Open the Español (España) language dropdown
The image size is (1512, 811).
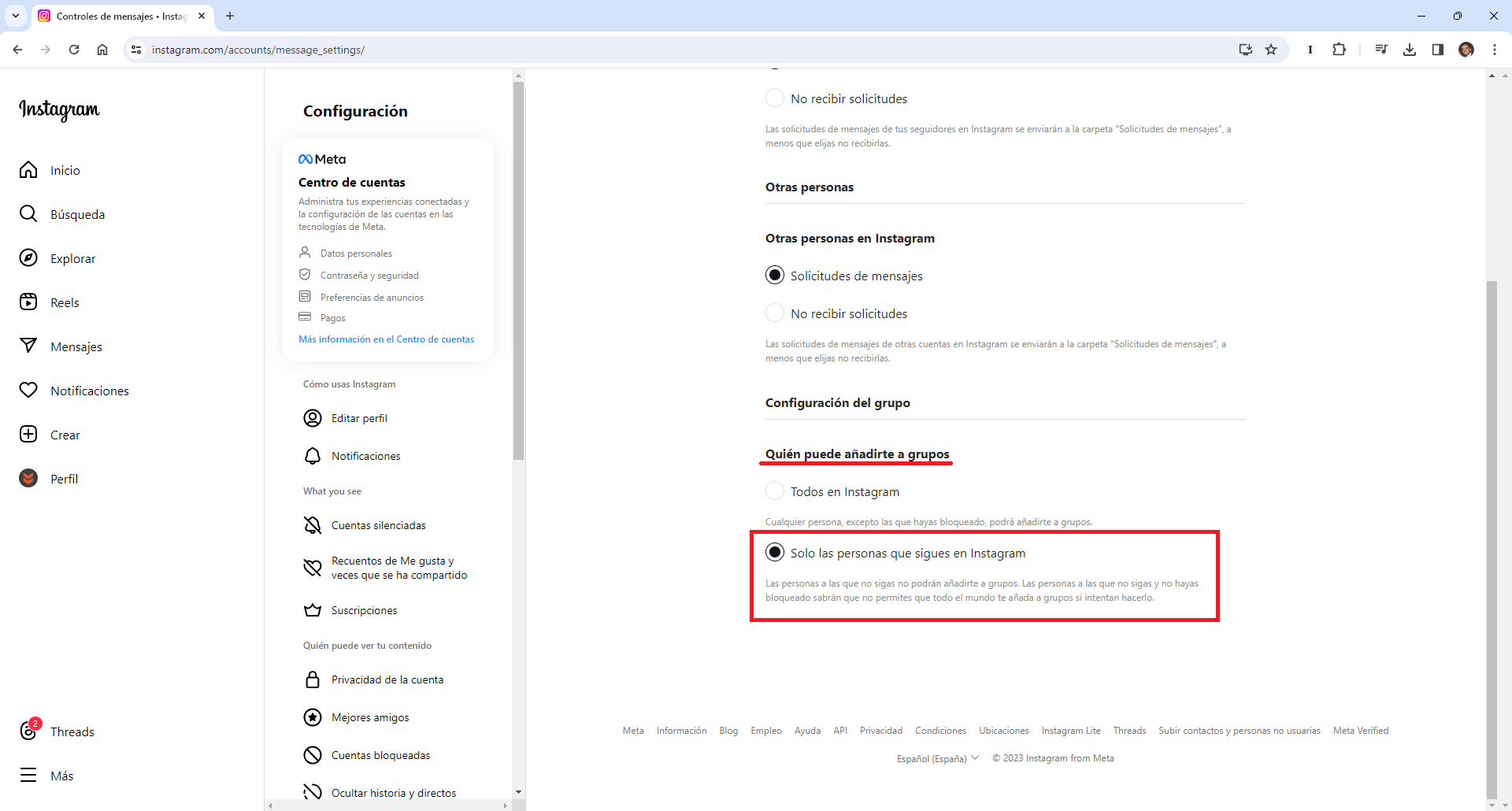click(937, 758)
